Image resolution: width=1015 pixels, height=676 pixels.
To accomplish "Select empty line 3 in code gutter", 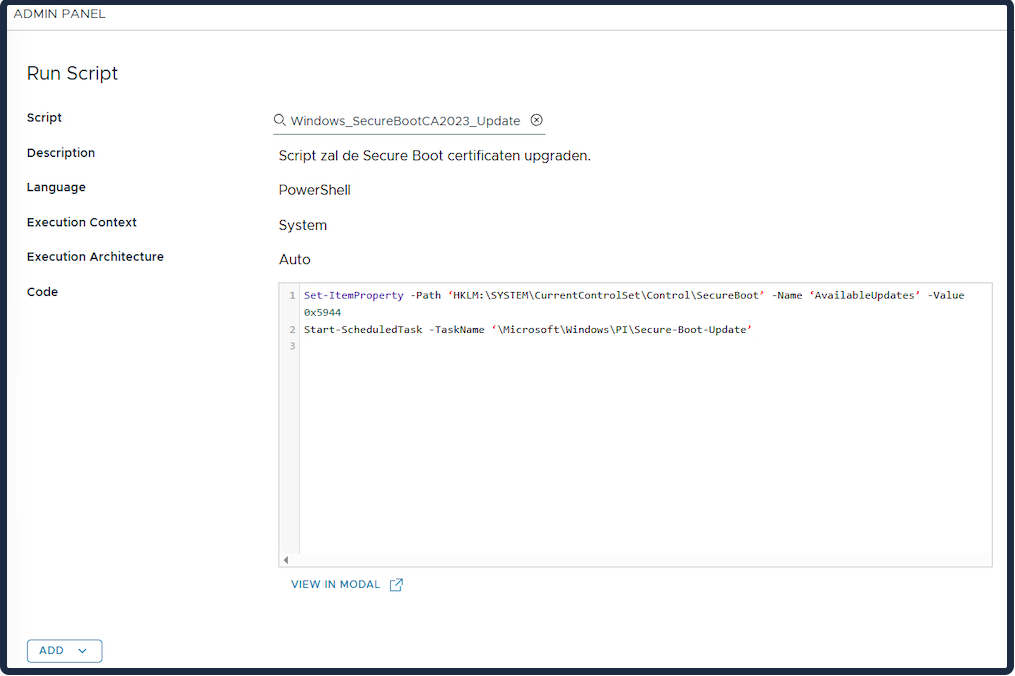I will click(292, 346).
